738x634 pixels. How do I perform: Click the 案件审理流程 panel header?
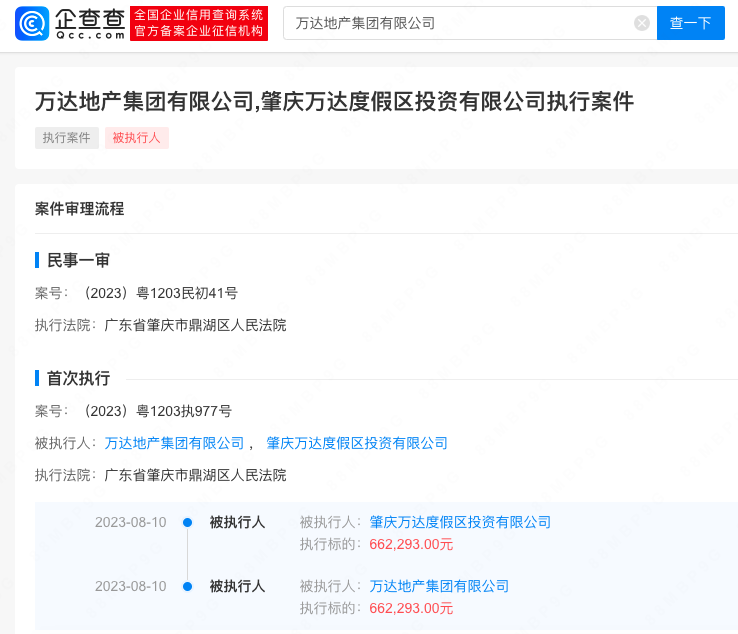(x=80, y=209)
